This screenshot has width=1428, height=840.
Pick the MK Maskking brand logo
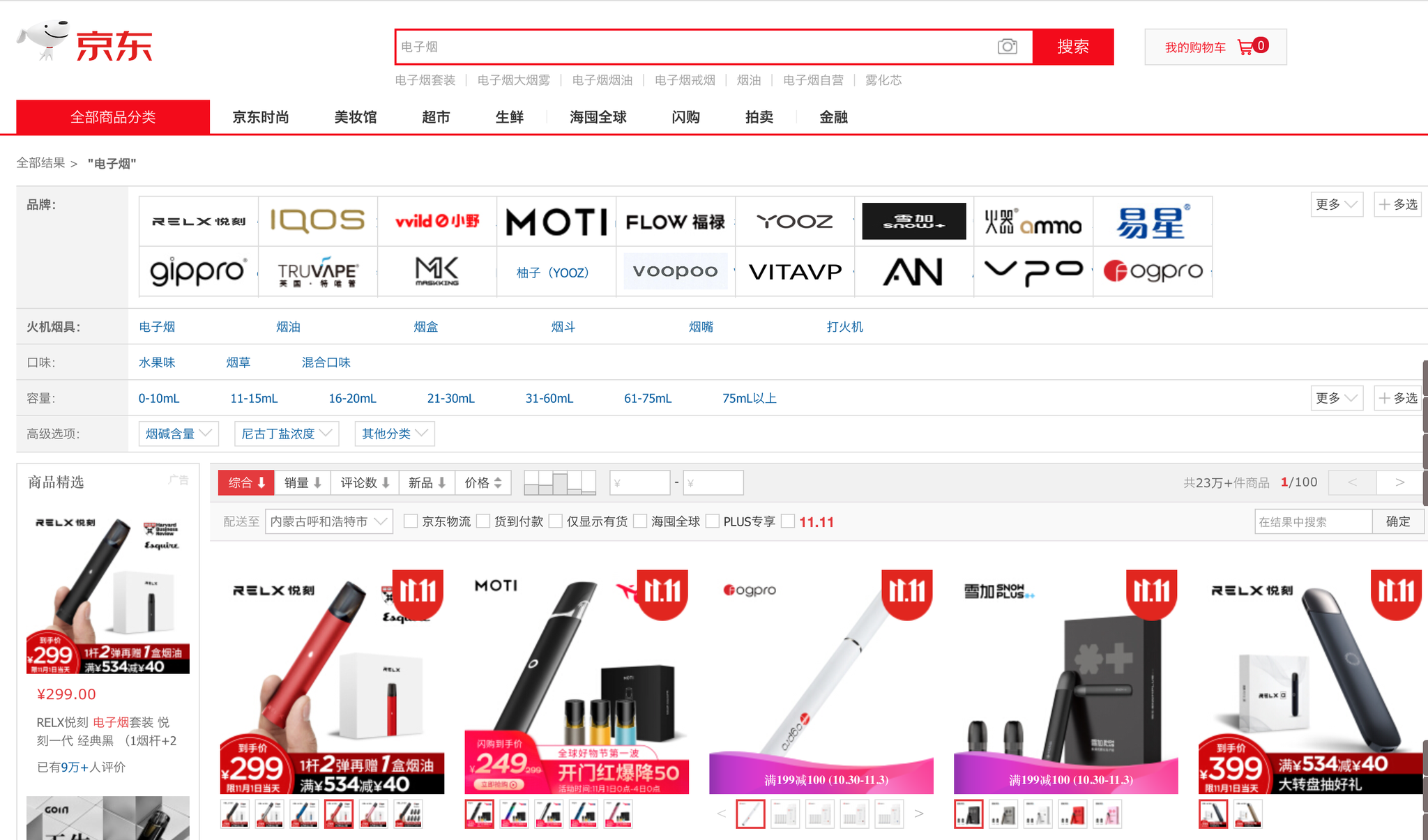(x=437, y=271)
